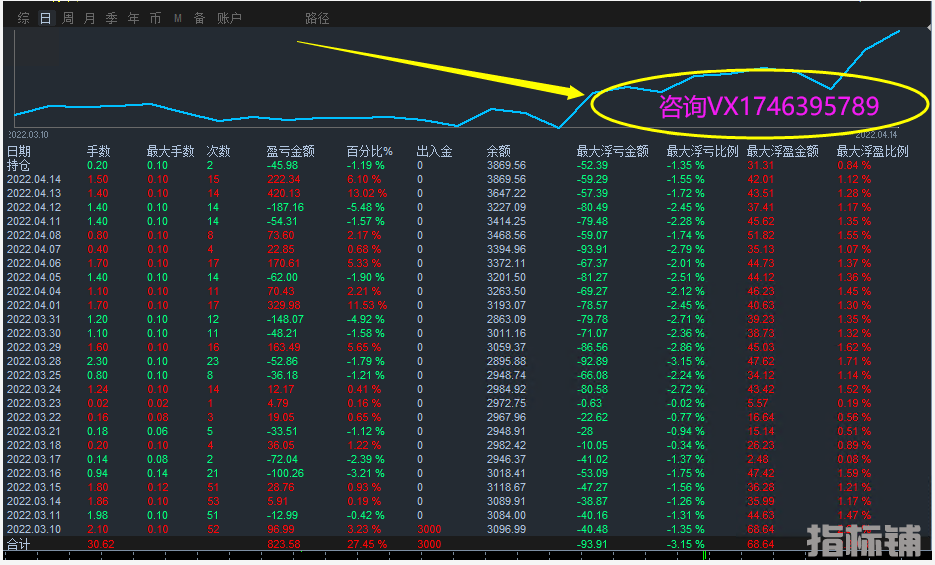Select the 2022.04.01 row date
This screenshot has width=935, height=565.
click(33, 305)
